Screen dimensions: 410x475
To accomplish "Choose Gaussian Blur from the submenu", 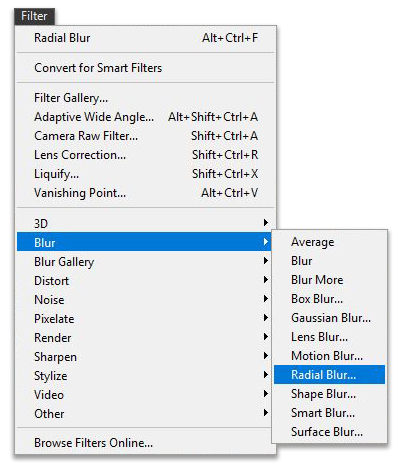I will 329,318.
